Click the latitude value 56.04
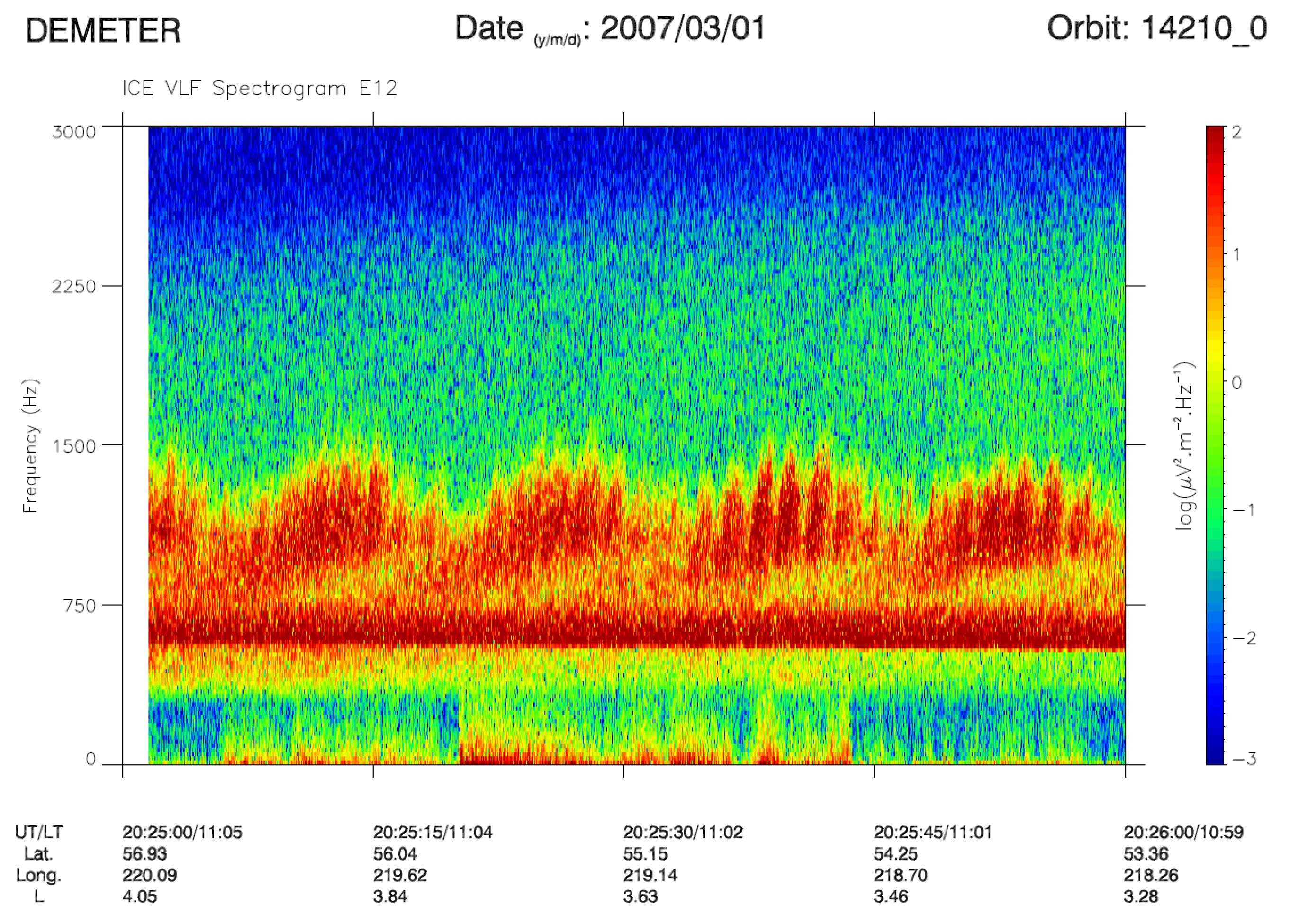 395,853
